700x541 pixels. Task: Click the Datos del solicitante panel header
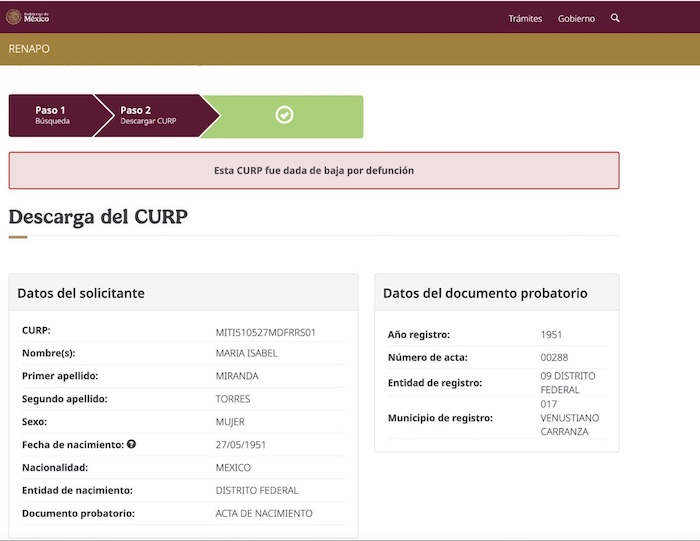(81, 293)
